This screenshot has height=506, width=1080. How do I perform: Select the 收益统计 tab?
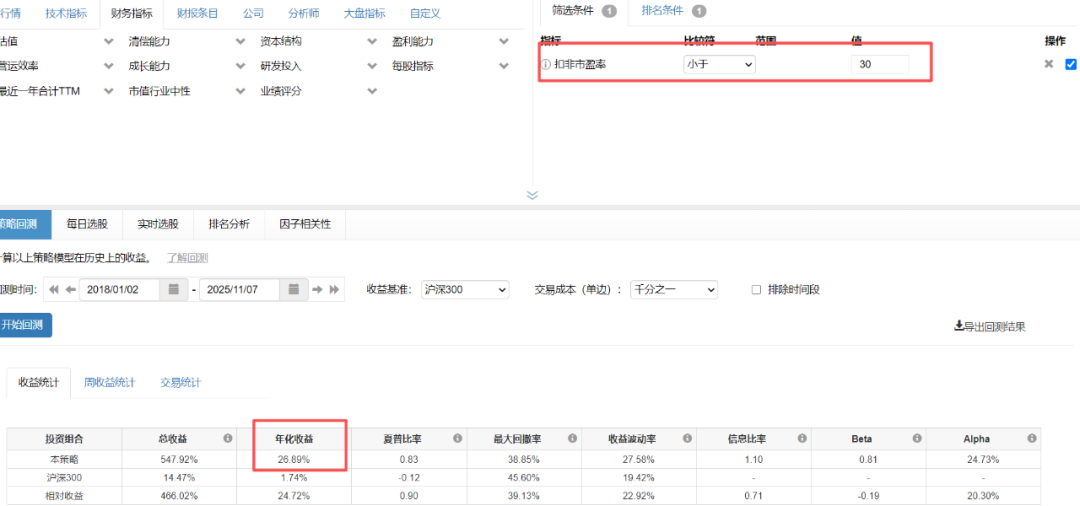click(39, 383)
